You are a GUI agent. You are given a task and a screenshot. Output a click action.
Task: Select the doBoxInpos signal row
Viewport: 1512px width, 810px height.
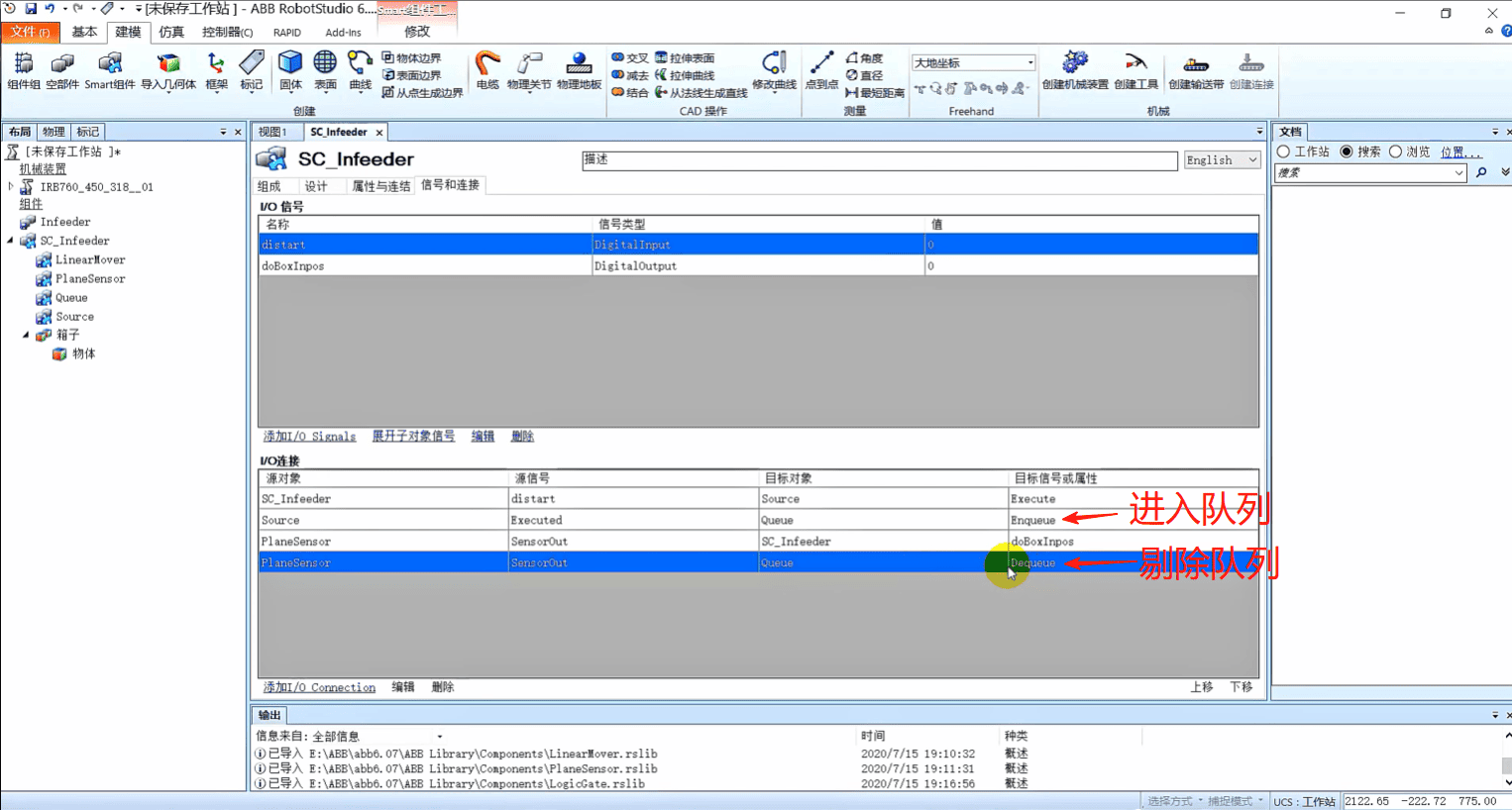759,265
